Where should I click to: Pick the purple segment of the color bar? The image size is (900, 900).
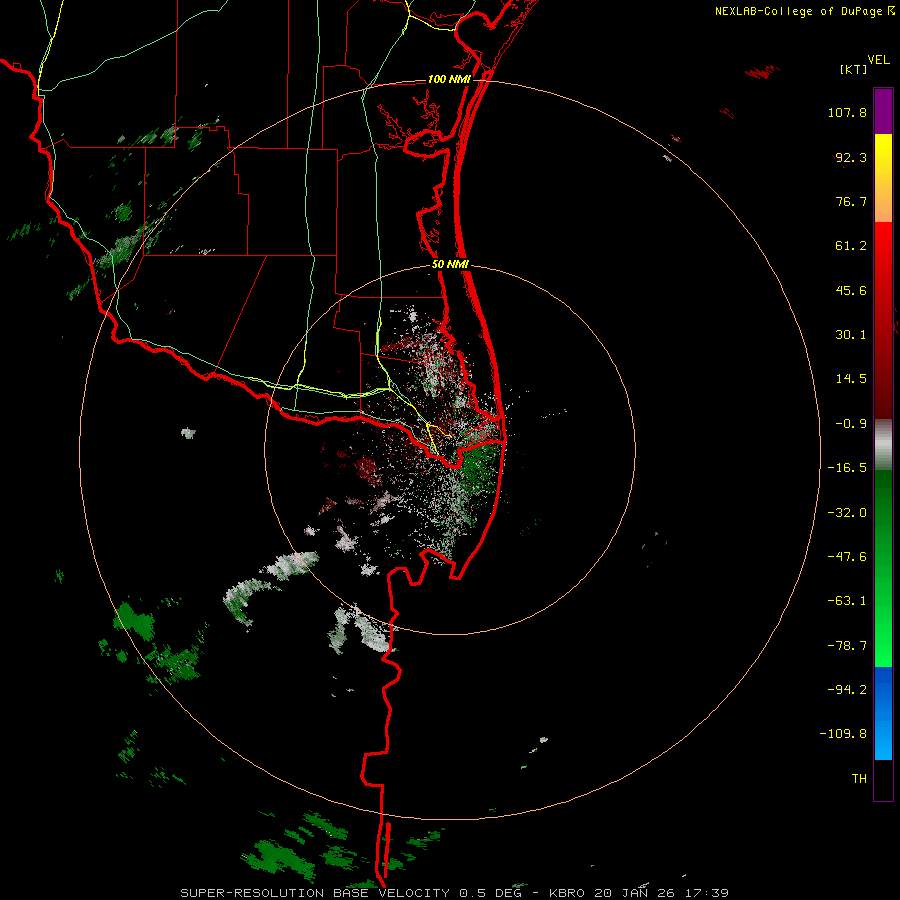tap(883, 111)
